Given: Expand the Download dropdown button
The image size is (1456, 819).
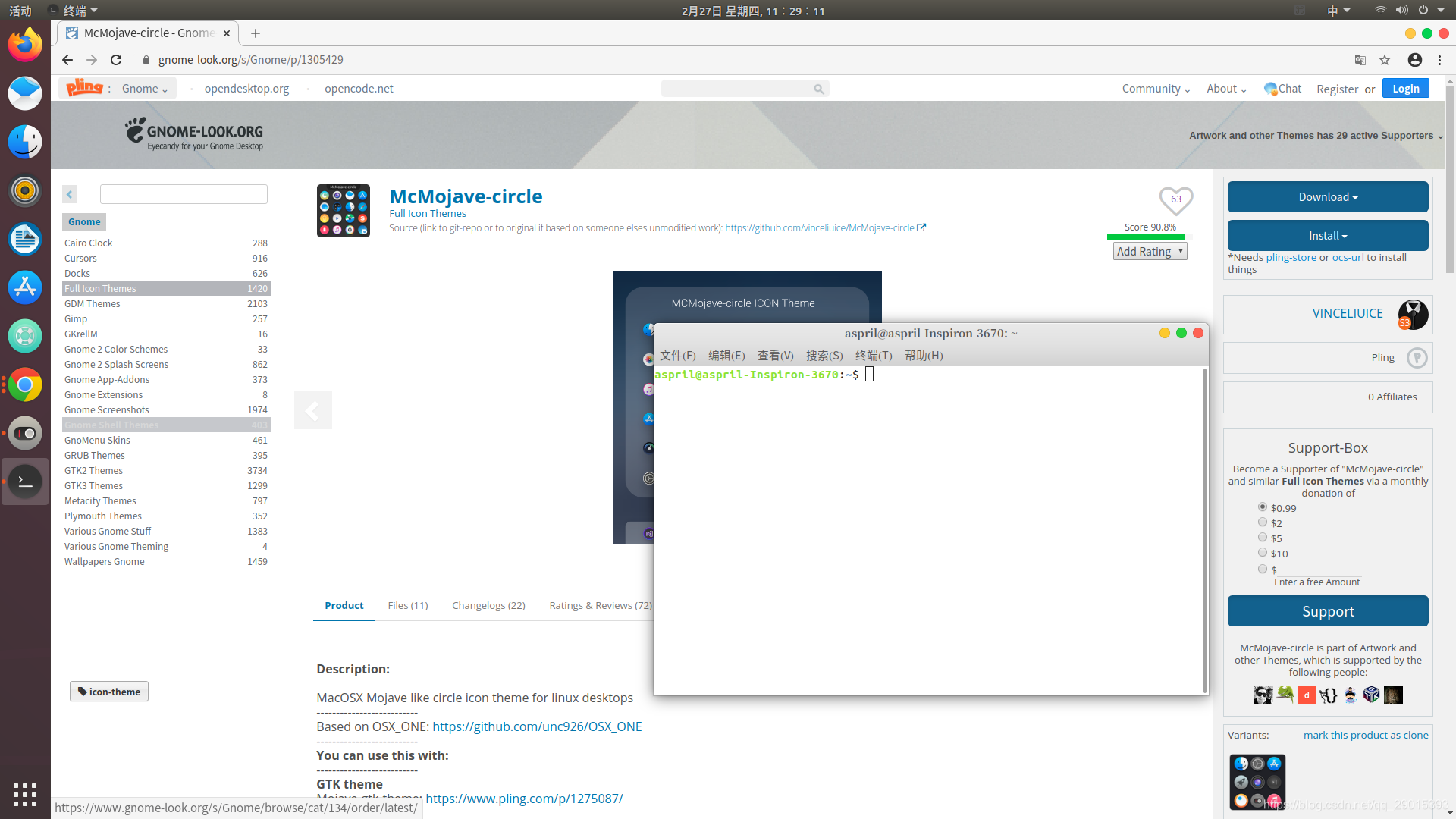Looking at the screenshot, I should point(1327,197).
